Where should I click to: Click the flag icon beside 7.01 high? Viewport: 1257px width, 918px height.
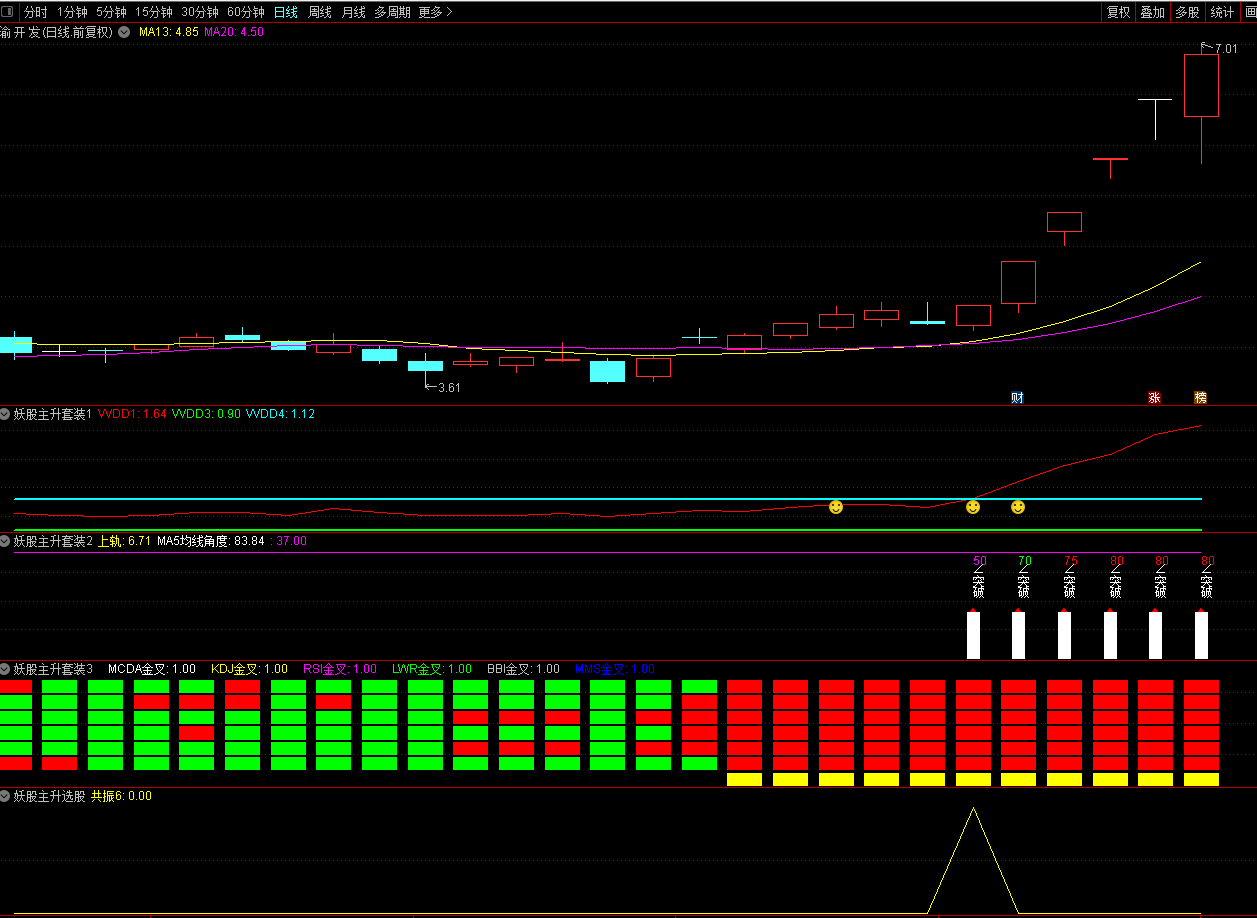(x=1206, y=46)
